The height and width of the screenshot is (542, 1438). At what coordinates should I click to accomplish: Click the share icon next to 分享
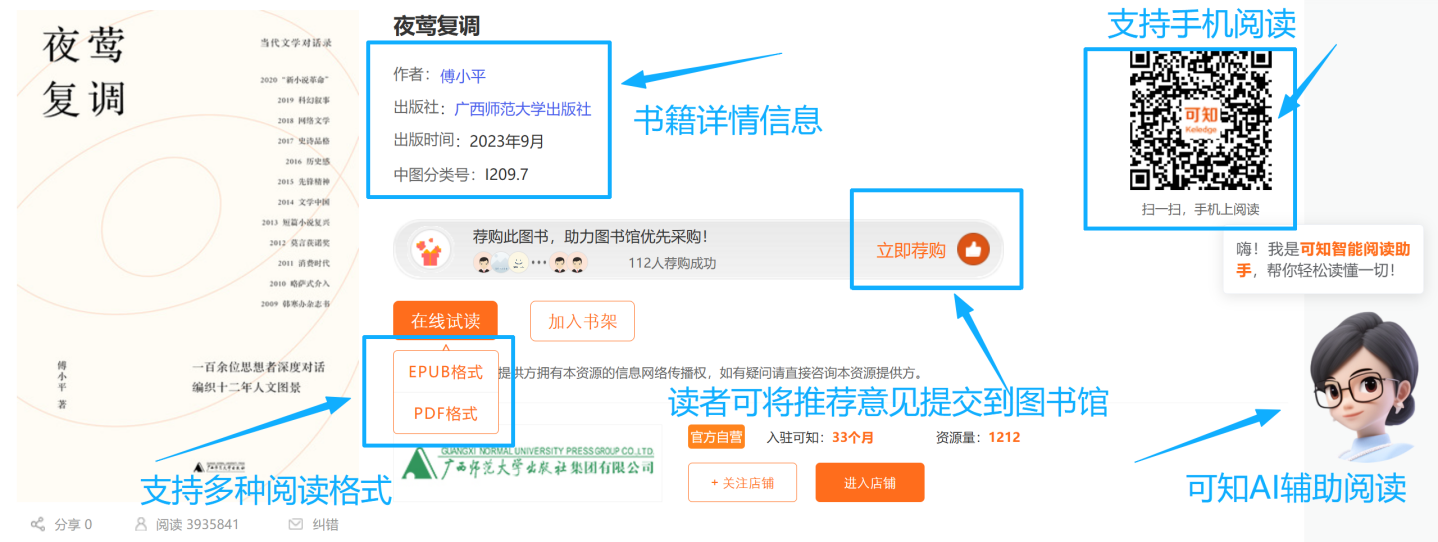click(38, 524)
